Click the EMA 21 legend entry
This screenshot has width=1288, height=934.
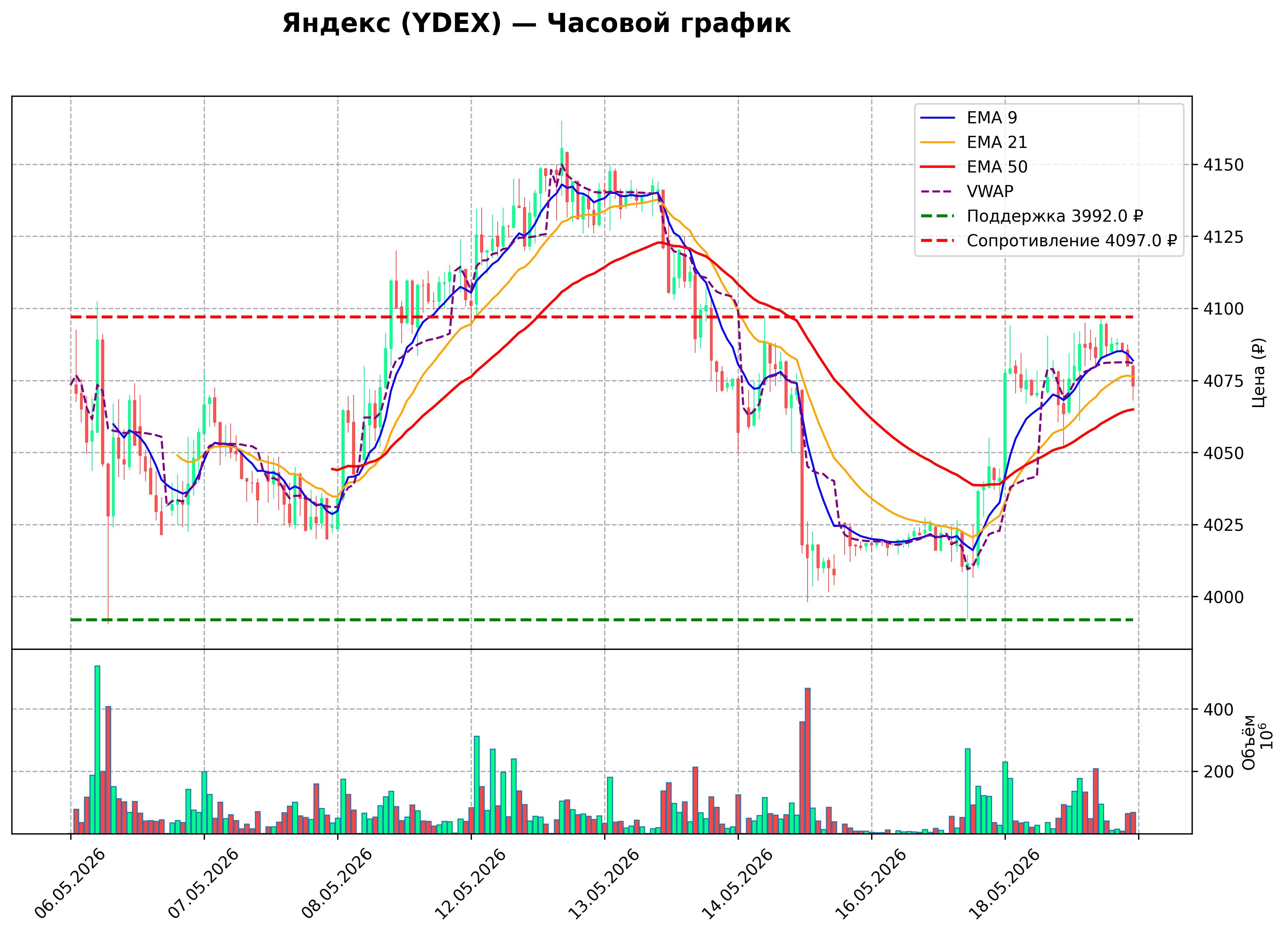pos(974,142)
